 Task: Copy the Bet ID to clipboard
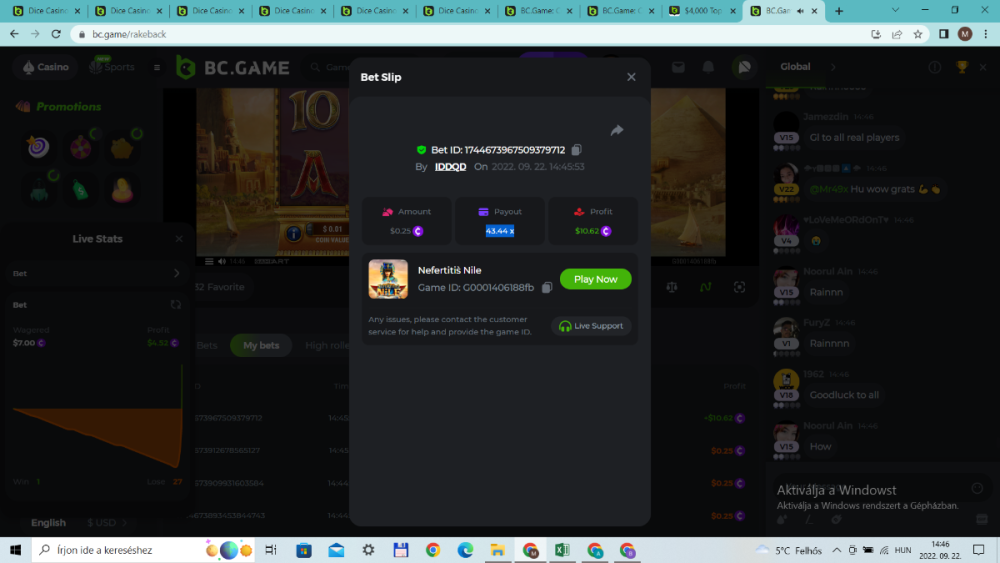[x=577, y=150]
